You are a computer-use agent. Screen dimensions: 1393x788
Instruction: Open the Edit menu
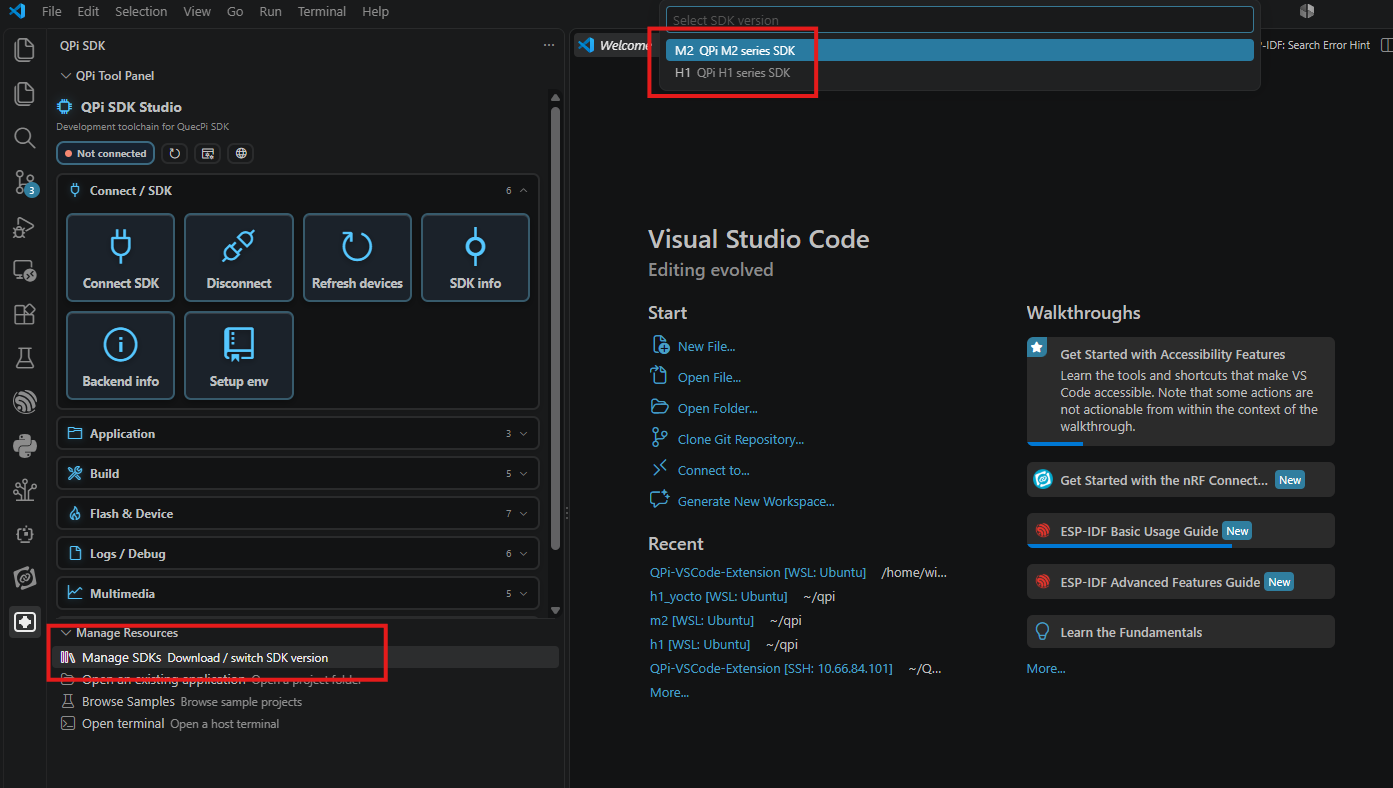click(88, 12)
